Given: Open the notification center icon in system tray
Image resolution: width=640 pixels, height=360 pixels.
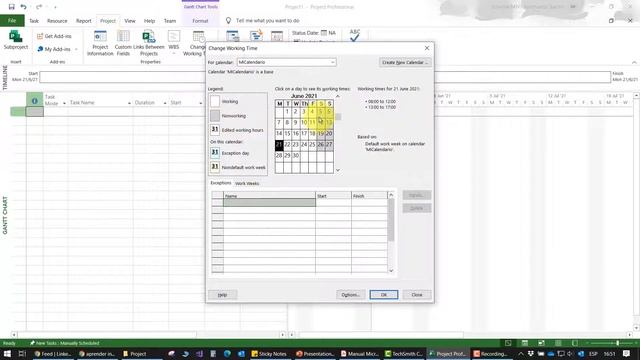Looking at the screenshot, I should (627, 354).
